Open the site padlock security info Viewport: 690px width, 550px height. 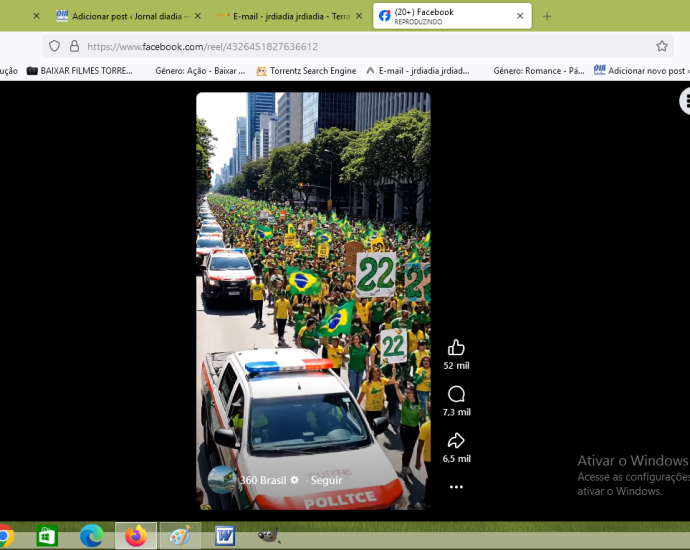75,46
